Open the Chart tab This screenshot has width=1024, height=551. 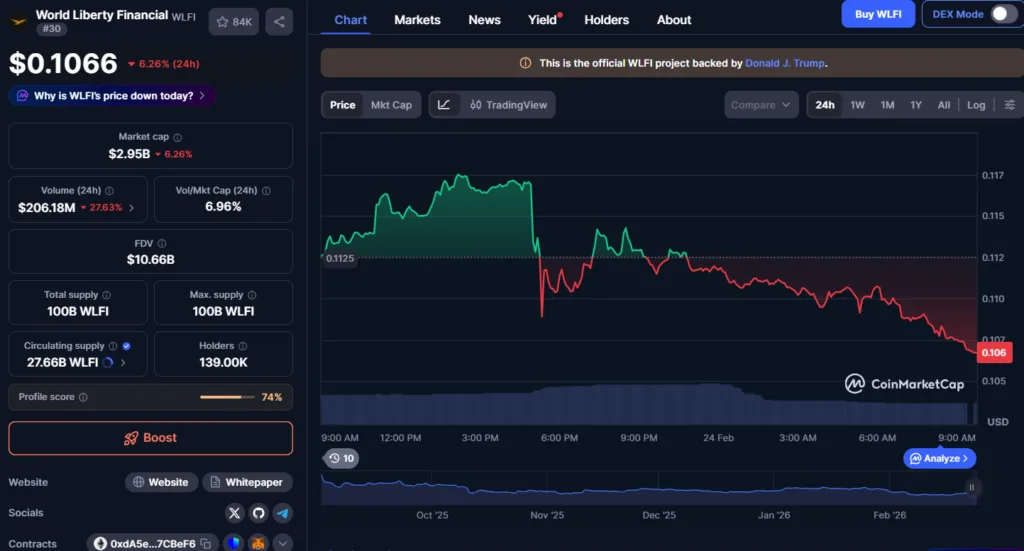click(x=351, y=20)
